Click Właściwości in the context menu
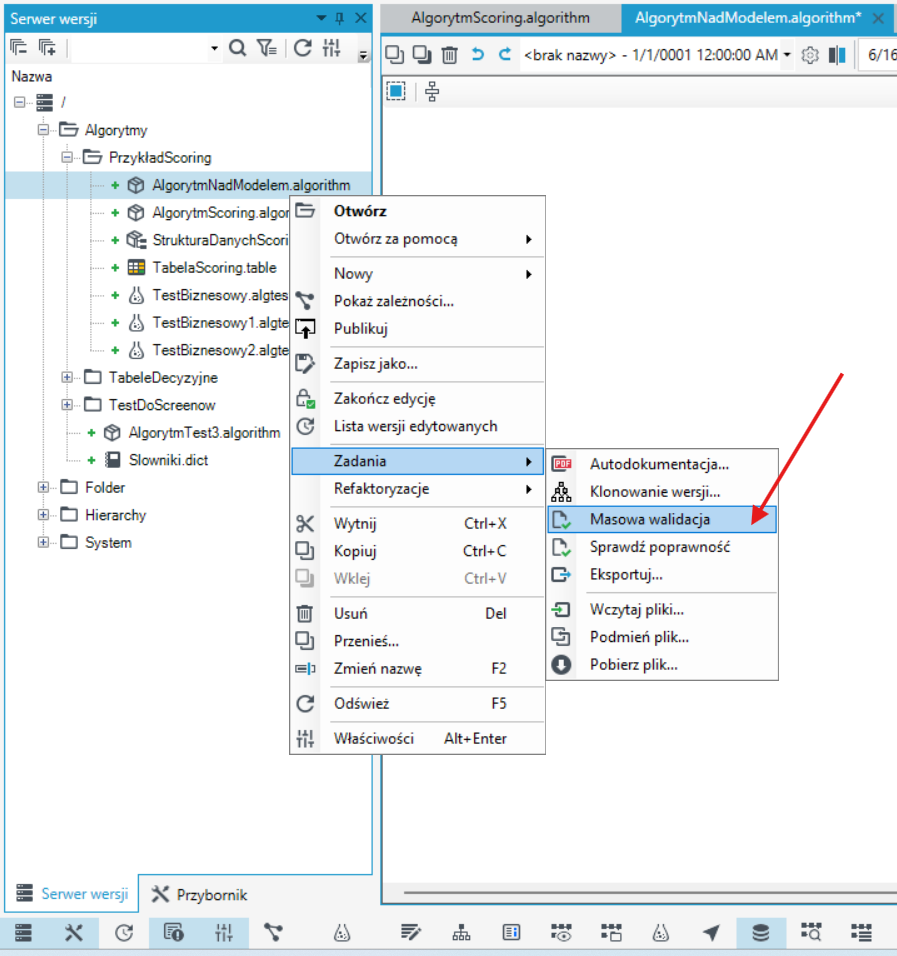This screenshot has height=956, width=897. pos(418,738)
